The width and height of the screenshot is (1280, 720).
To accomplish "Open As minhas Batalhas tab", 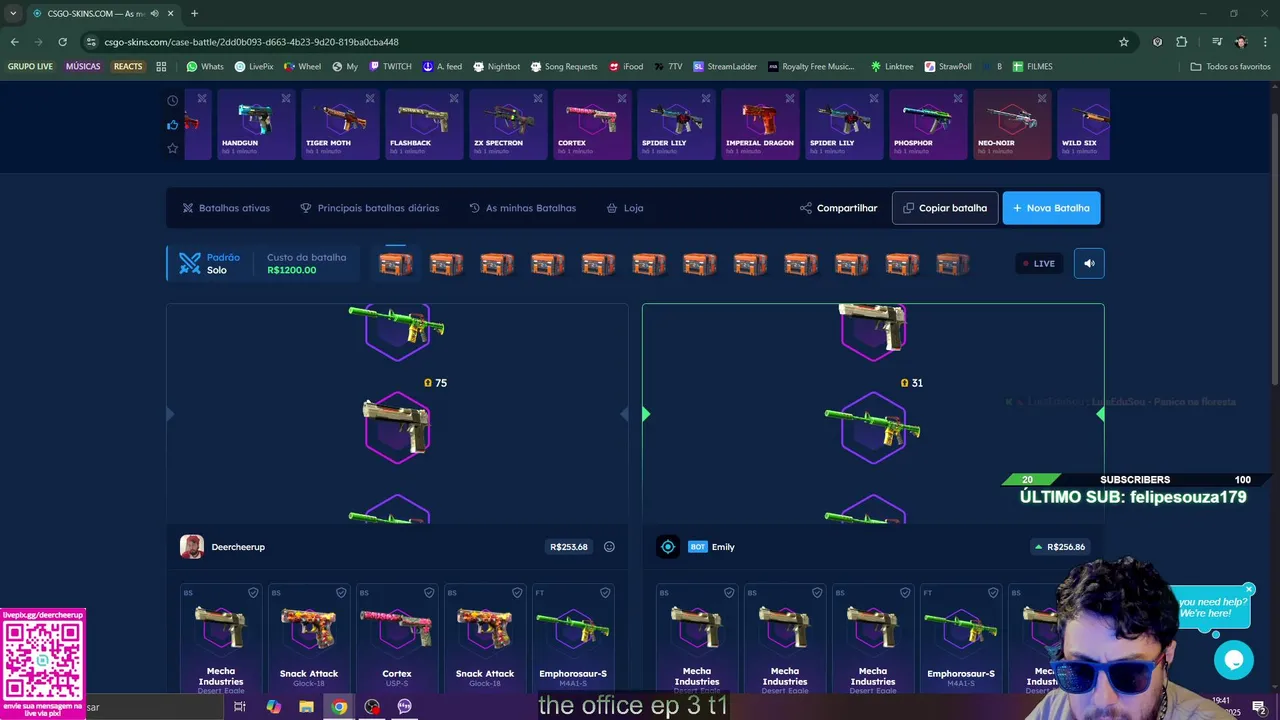I will pos(522,208).
